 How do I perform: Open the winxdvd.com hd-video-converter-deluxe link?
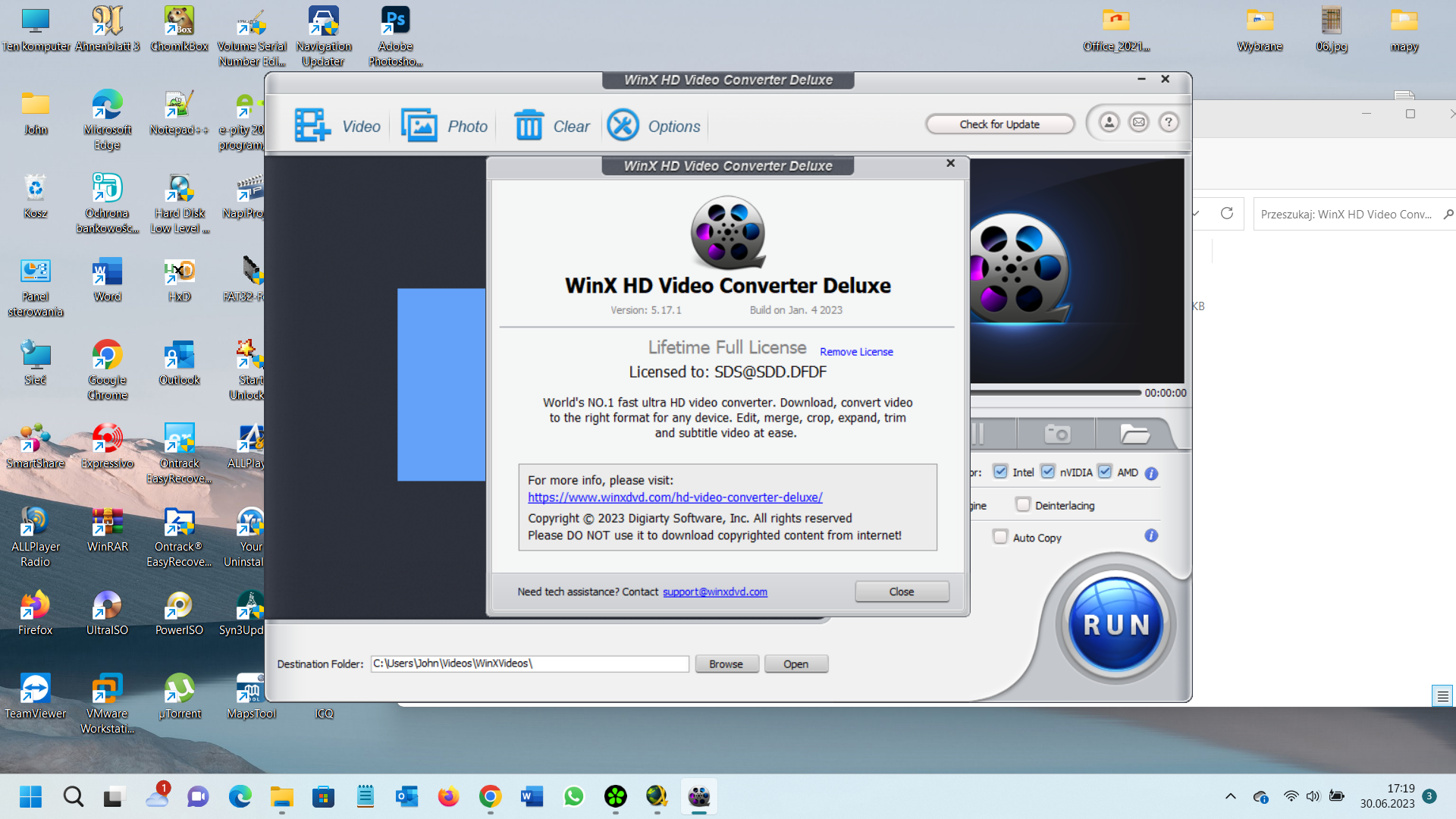point(675,497)
